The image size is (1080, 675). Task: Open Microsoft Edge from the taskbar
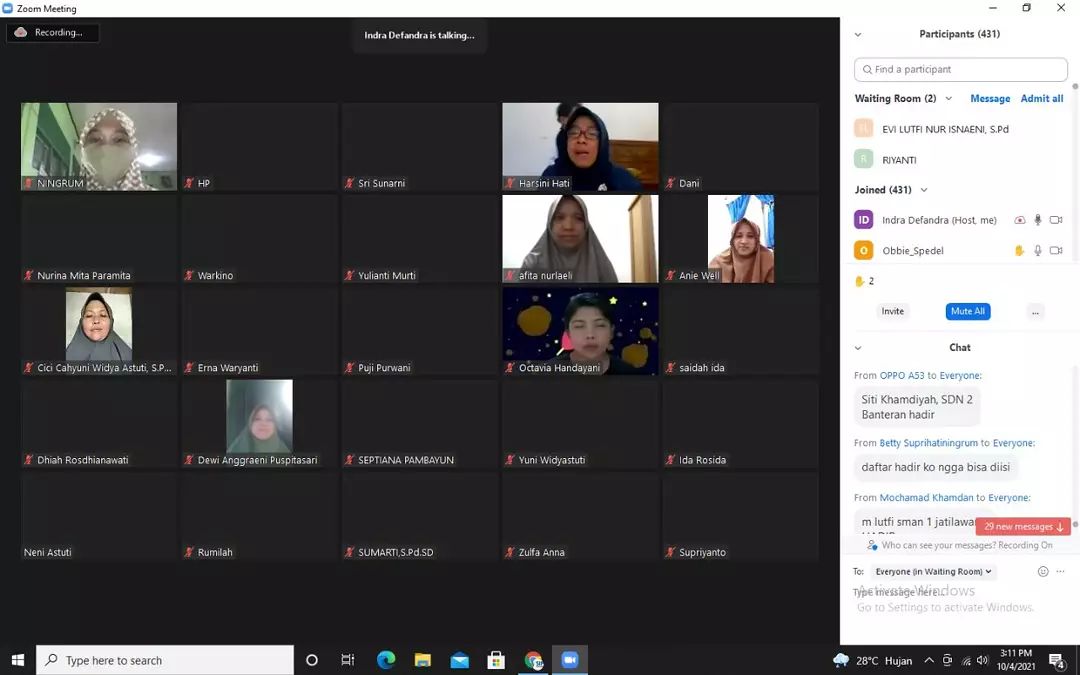click(x=386, y=660)
